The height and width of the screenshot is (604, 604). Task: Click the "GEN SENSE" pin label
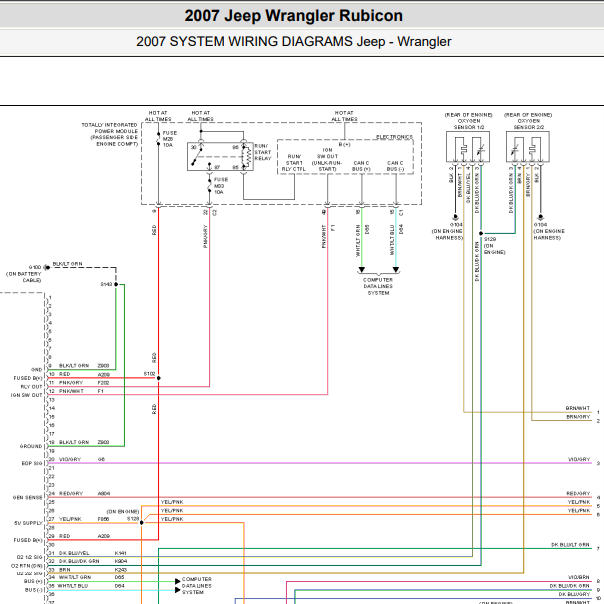click(28, 497)
